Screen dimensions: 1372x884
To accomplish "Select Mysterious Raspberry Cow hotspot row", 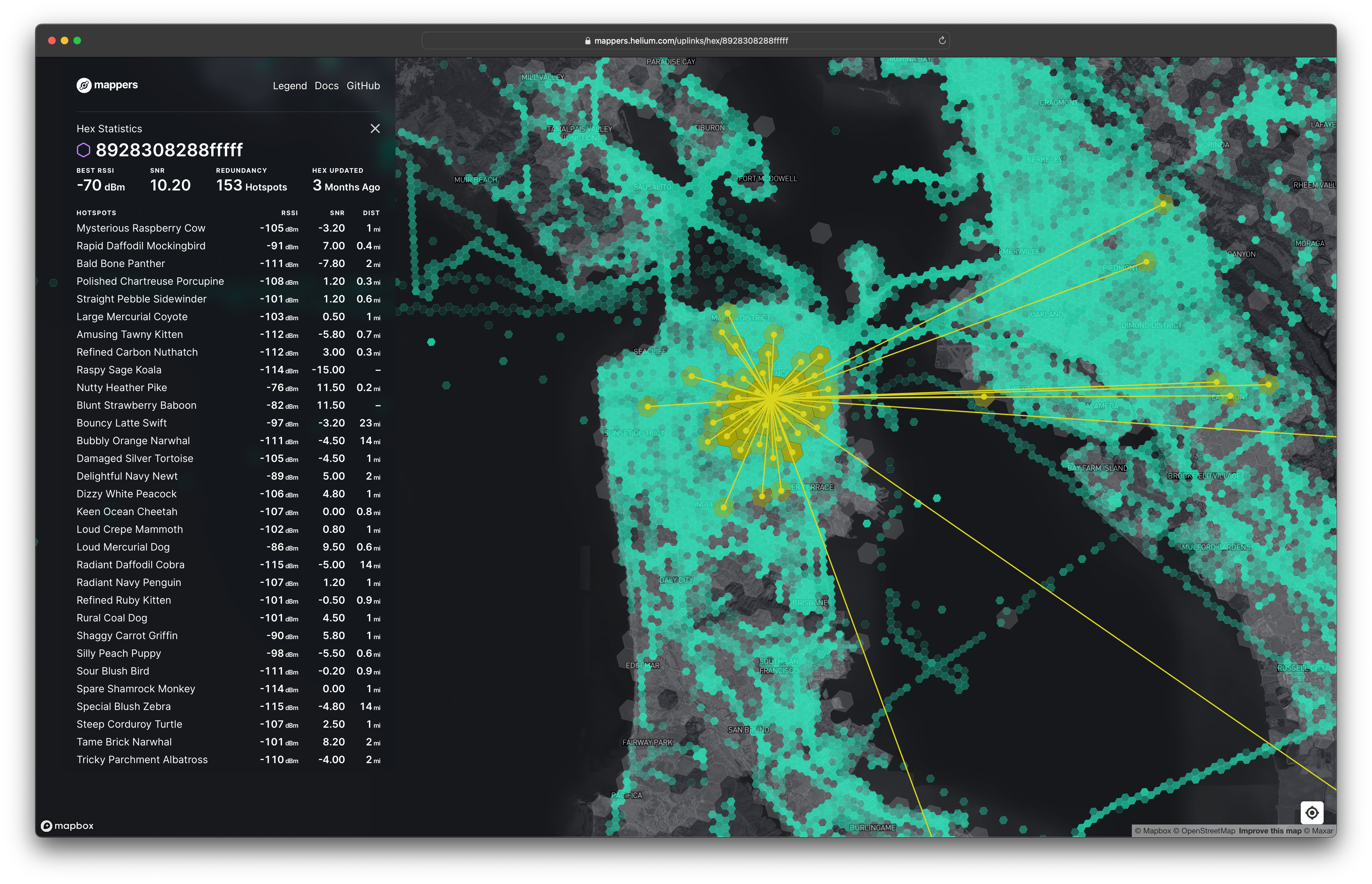I will tap(140, 228).
